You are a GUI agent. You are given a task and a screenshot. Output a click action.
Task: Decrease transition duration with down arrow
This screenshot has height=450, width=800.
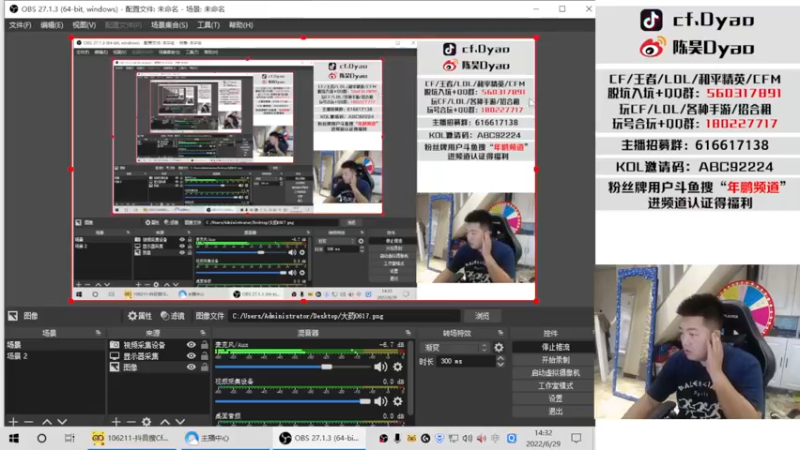(x=501, y=364)
